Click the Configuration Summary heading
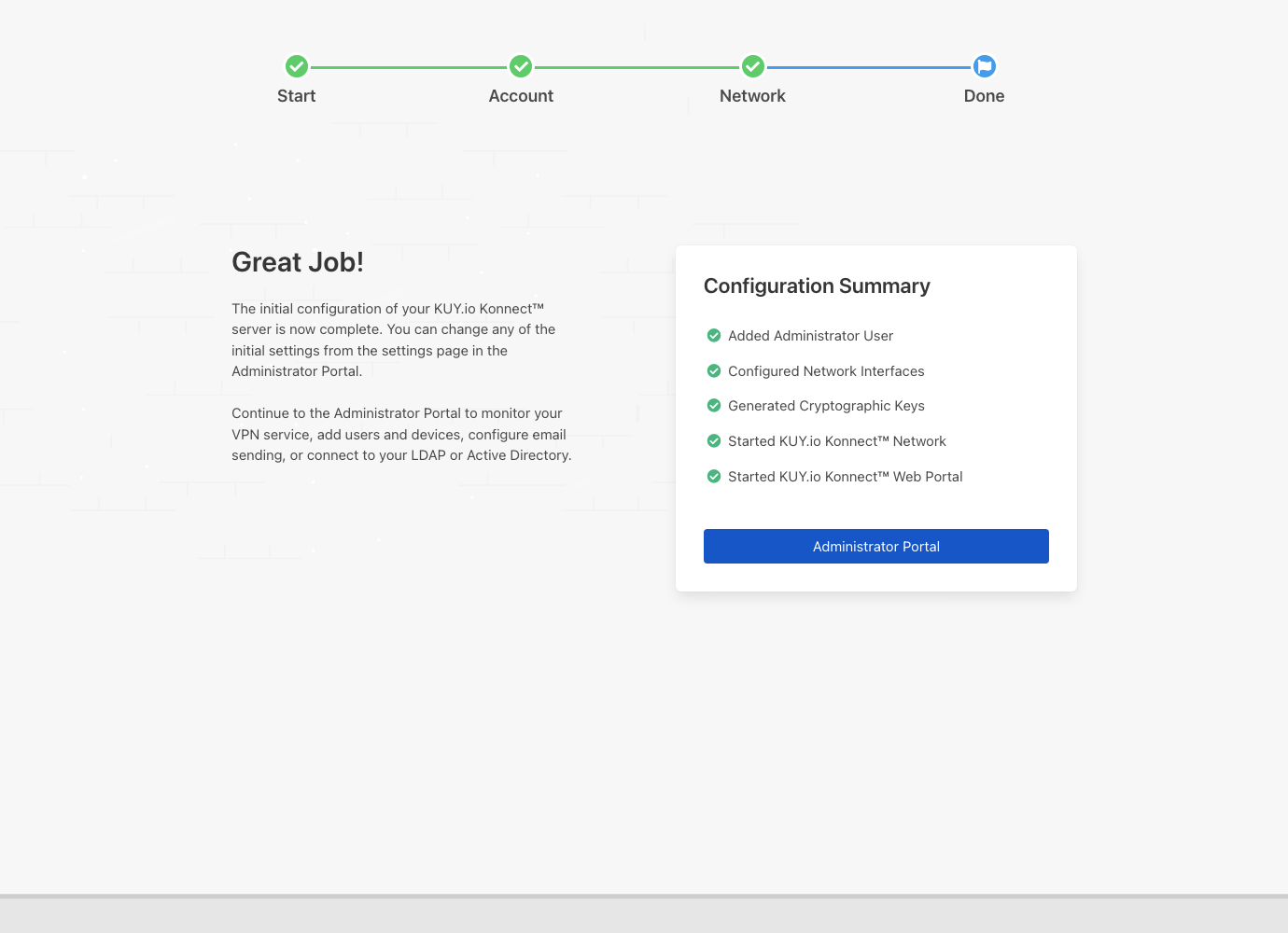The width and height of the screenshot is (1288, 933). point(817,285)
